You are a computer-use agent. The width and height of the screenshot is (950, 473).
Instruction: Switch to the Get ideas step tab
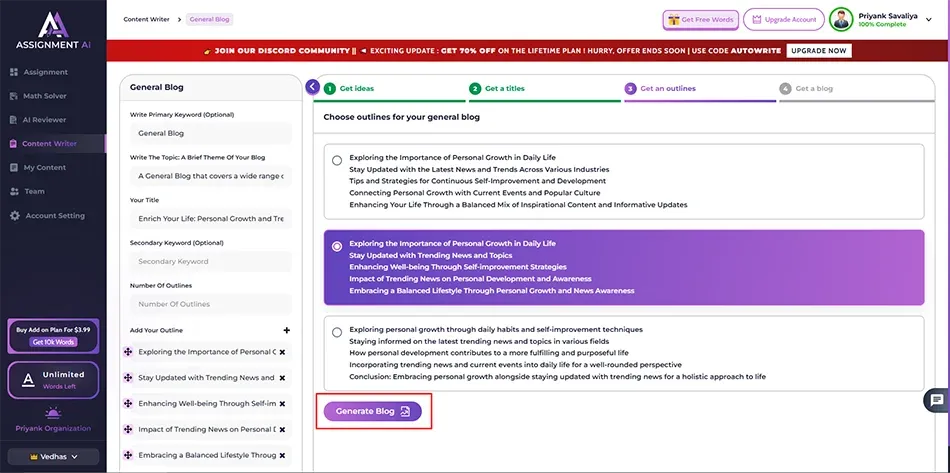tap(356, 88)
